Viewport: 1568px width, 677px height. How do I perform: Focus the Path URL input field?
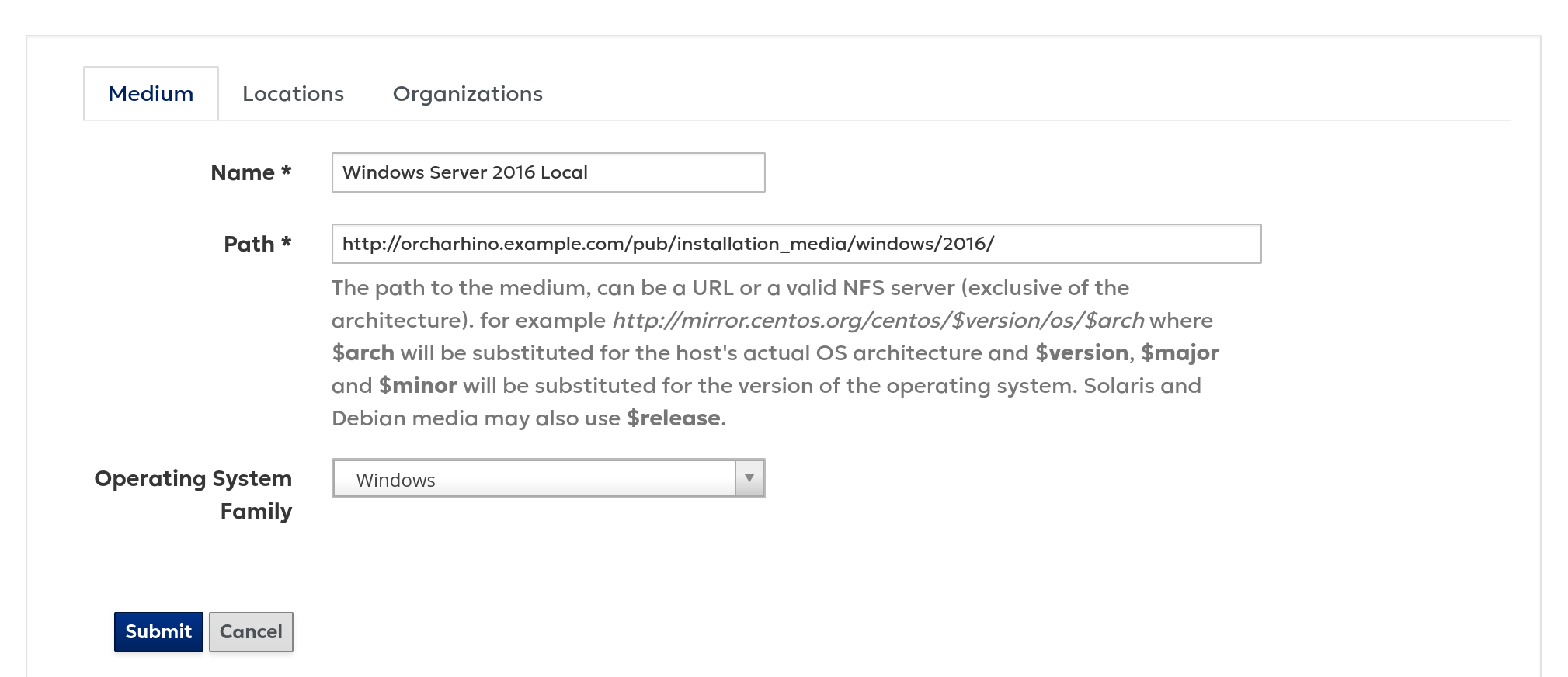[796, 244]
